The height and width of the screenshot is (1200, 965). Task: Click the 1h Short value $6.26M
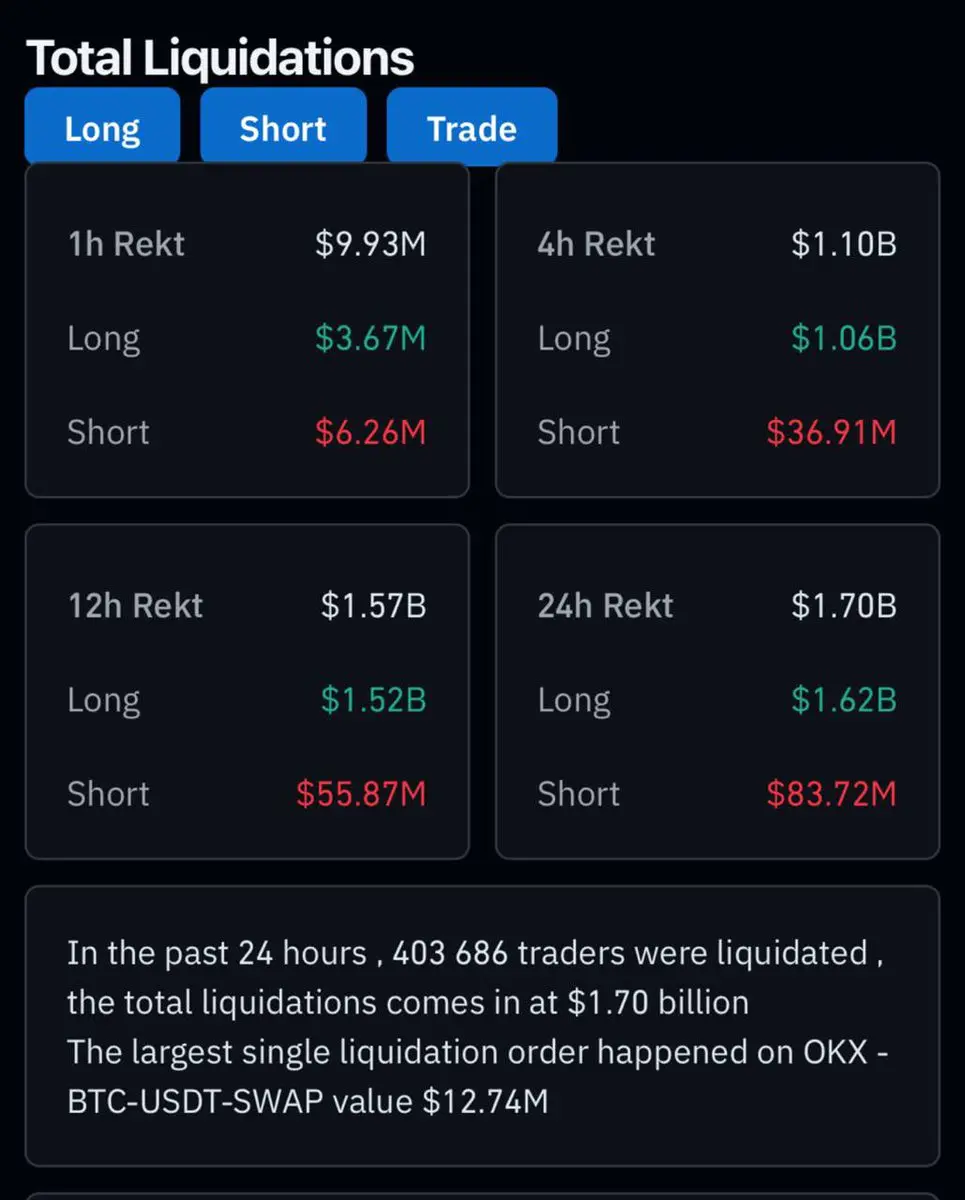[x=371, y=432]
